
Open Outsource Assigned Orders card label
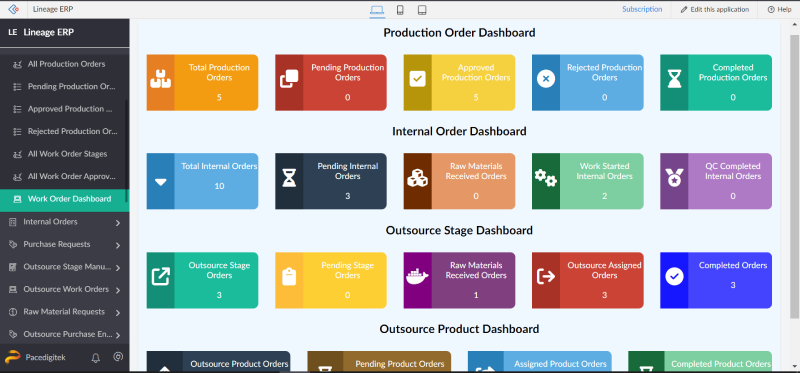[x=605, y=270]
